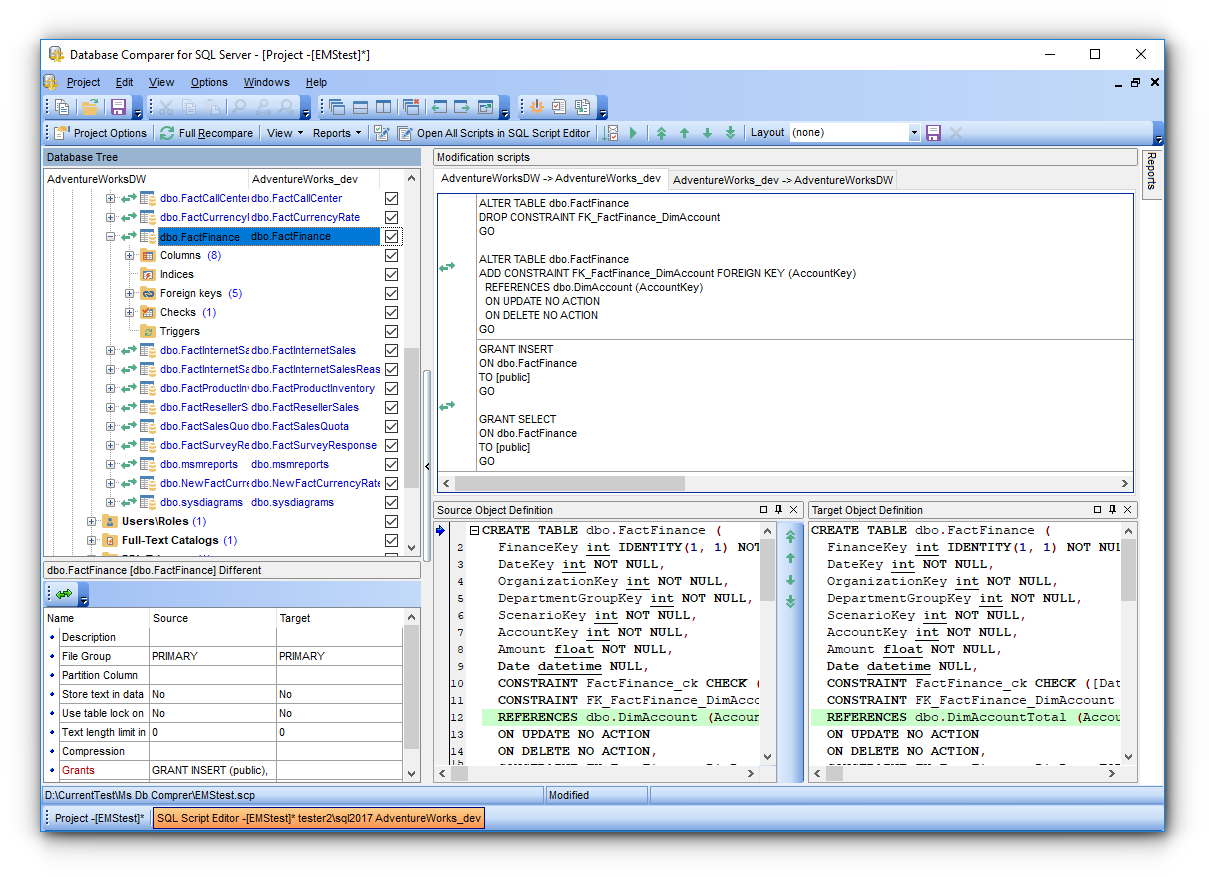Open the Reports toolbar dropdown
1209x877 pixels.
337,133
